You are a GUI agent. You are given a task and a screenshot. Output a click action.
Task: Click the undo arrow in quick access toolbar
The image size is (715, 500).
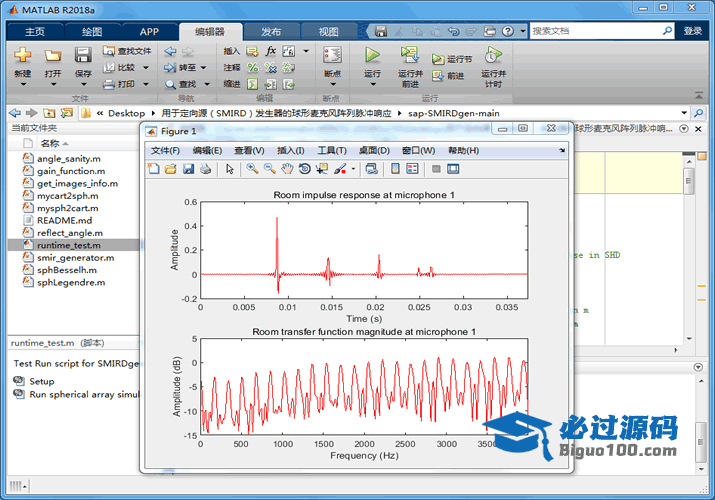point(453,31)
